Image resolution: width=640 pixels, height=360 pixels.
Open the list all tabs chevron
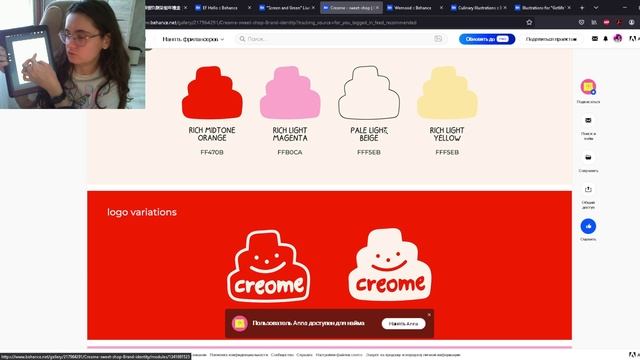pyautogui.click(x=596, y=7)
